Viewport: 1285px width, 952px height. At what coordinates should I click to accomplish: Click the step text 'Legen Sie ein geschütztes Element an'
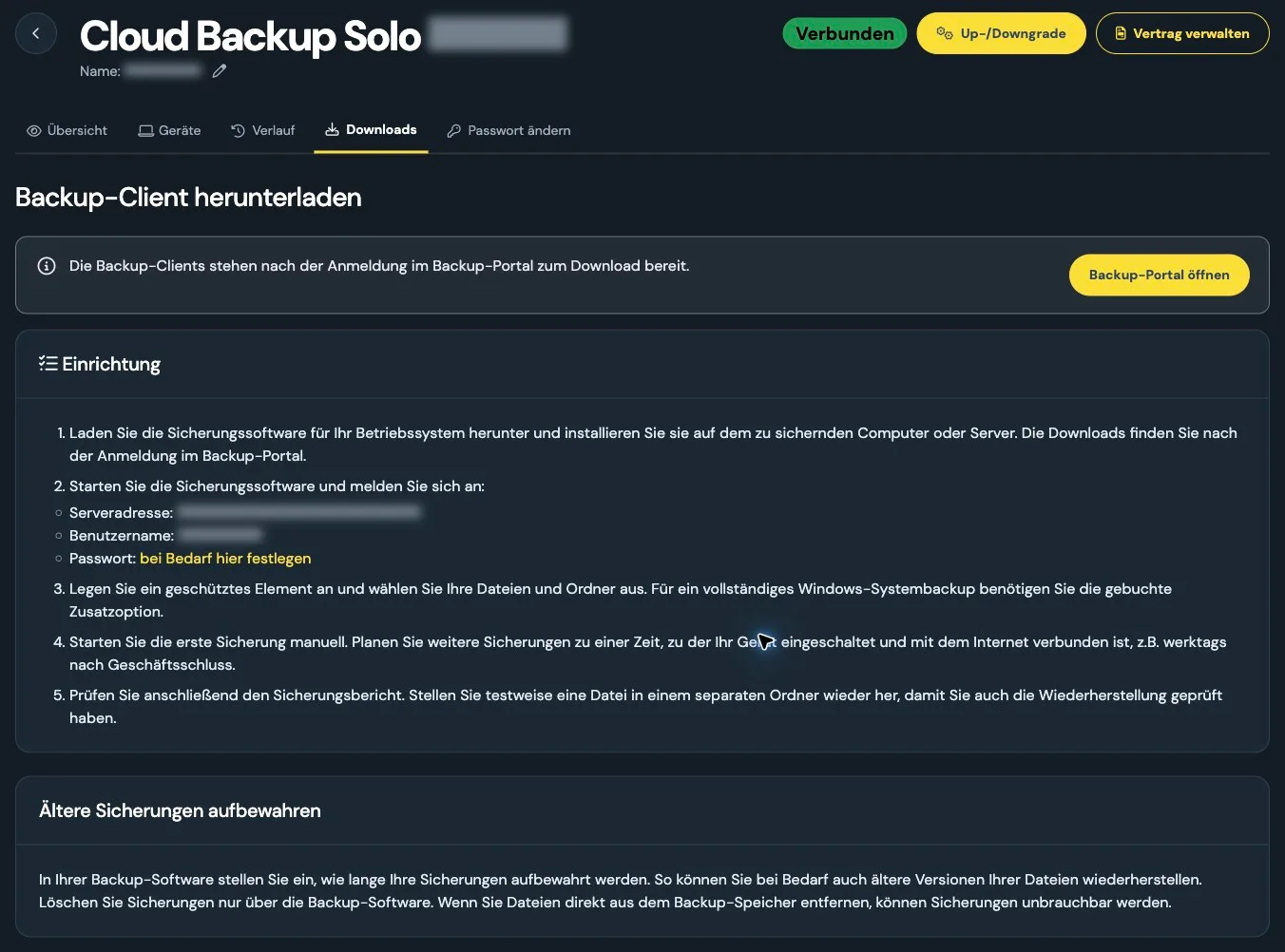pos(201,589)
